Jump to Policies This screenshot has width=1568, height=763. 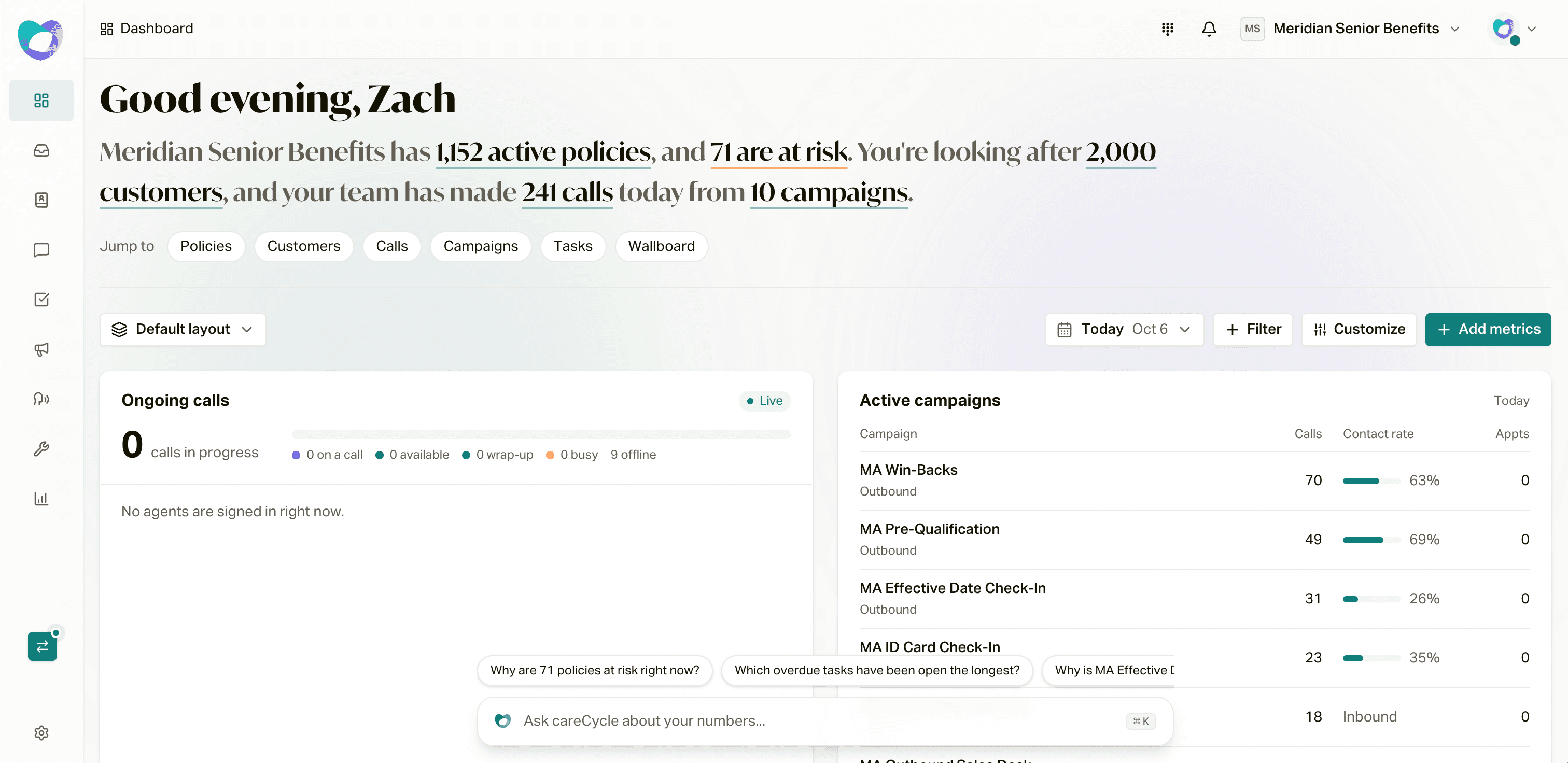tap(206, 246)
